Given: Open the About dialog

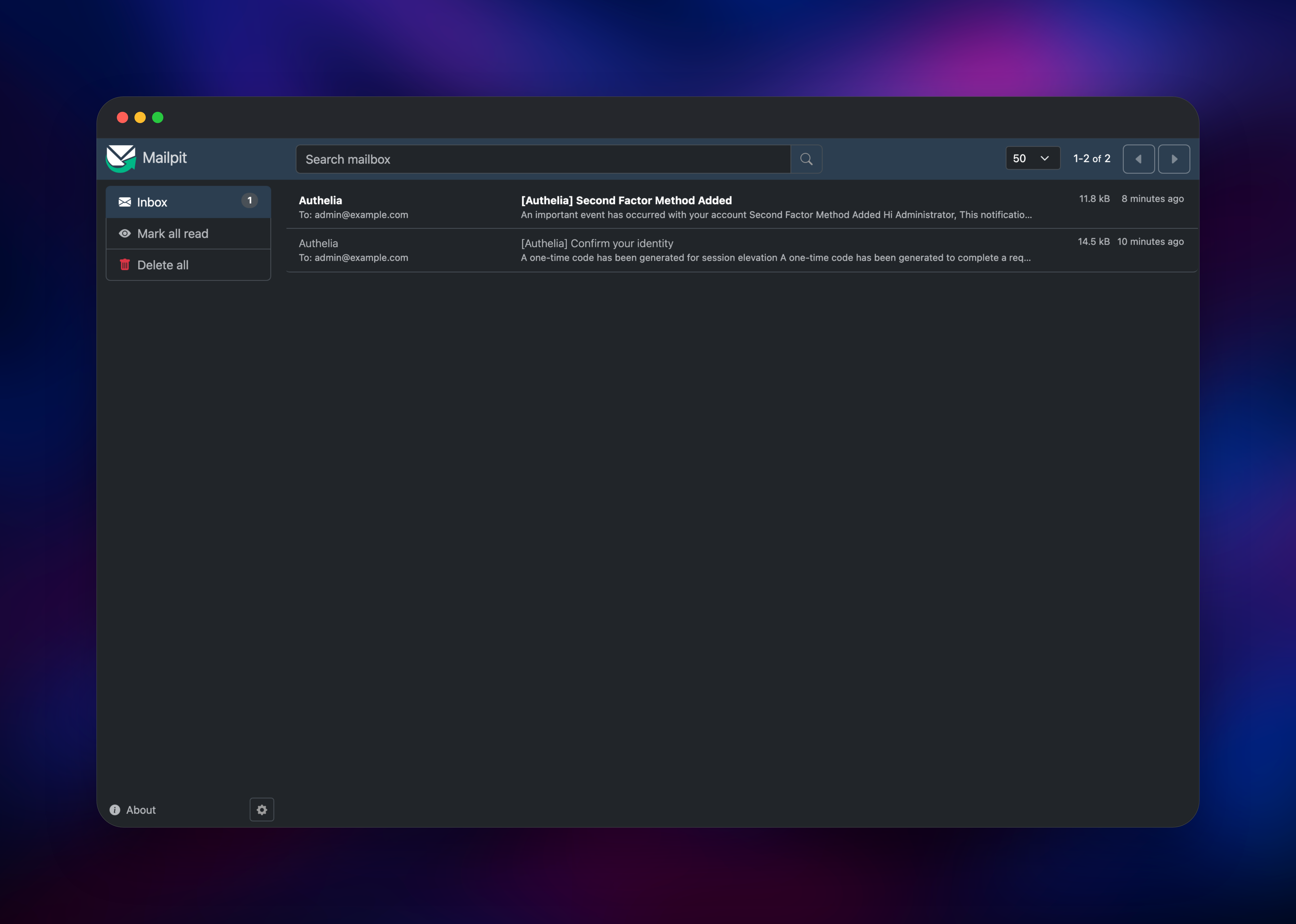Looking at the screenshot, I should click(133, 810).
